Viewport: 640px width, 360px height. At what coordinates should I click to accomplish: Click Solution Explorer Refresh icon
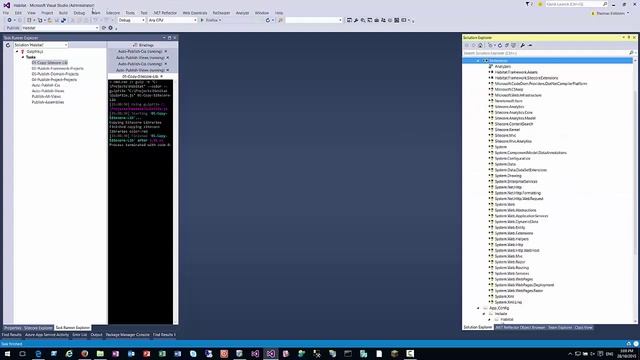pos(500,45)
